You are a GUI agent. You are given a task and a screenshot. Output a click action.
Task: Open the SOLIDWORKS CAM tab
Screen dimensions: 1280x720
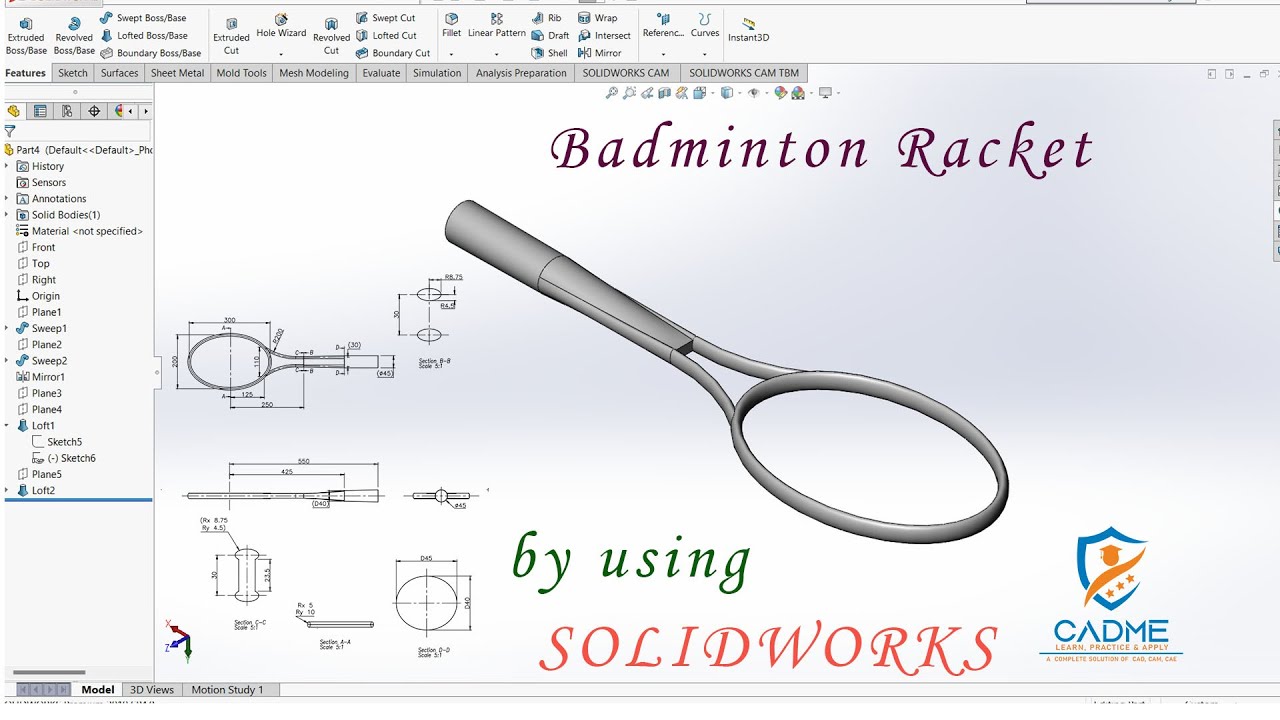click(x=626, y=73)
